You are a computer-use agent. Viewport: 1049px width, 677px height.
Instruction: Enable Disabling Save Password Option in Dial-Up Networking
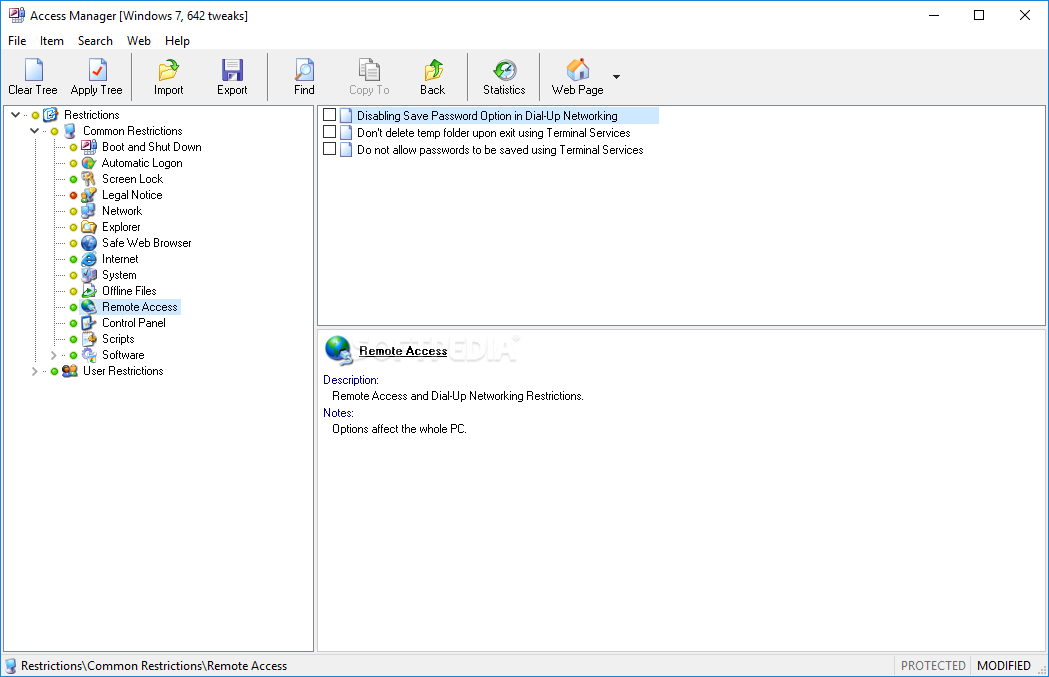tap(329, 115)
